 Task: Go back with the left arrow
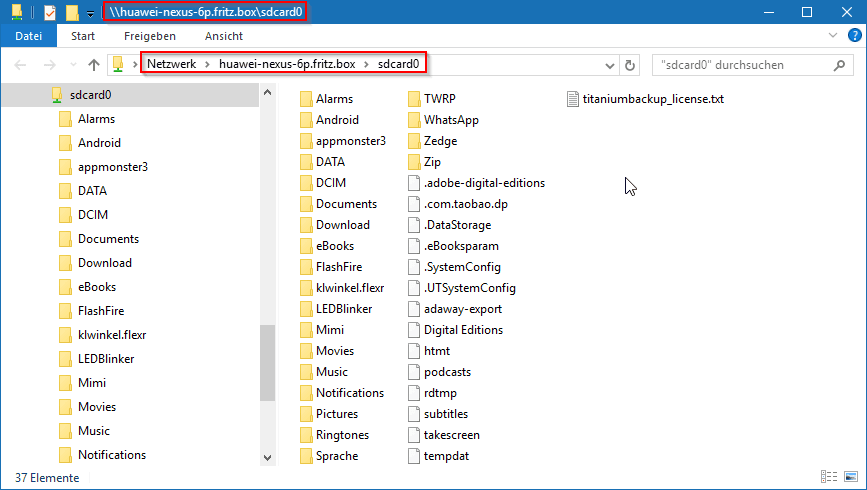20,65
